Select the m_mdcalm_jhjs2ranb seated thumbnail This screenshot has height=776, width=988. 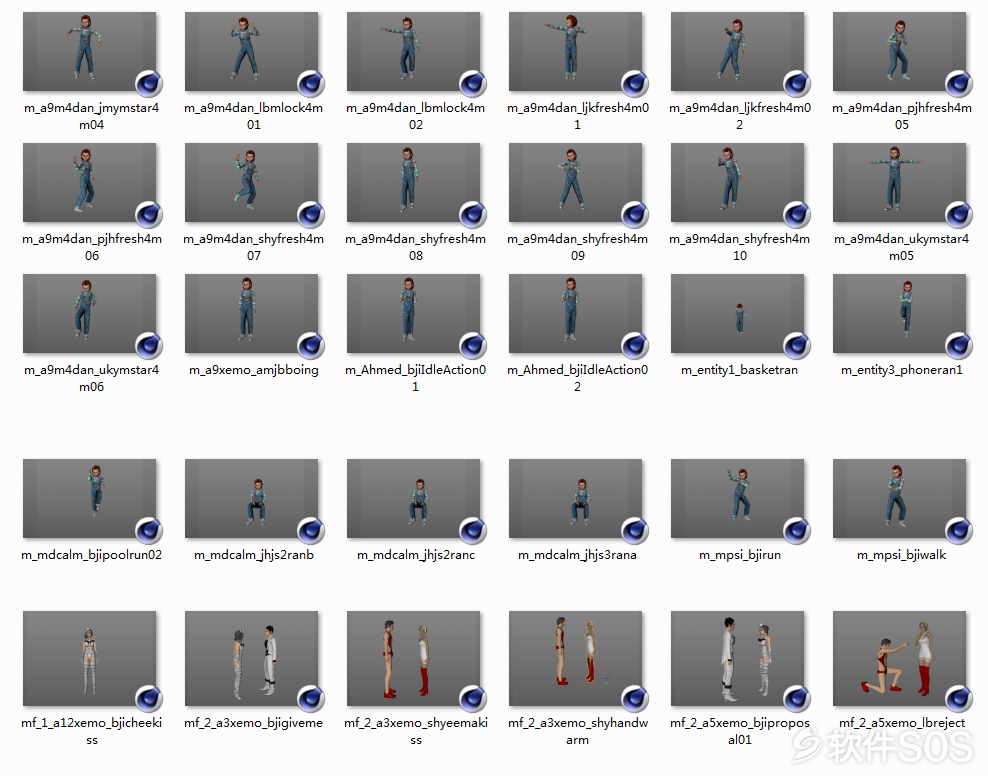[x=251, y=498]
